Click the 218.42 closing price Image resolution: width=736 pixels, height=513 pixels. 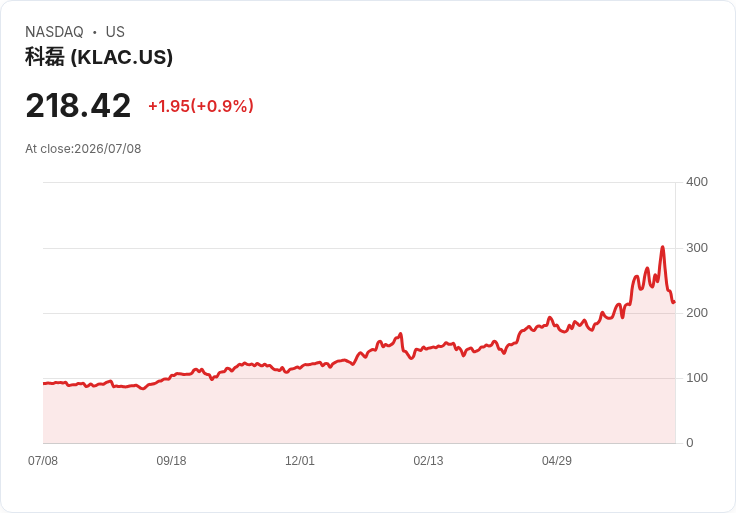(x=78, y=106)
